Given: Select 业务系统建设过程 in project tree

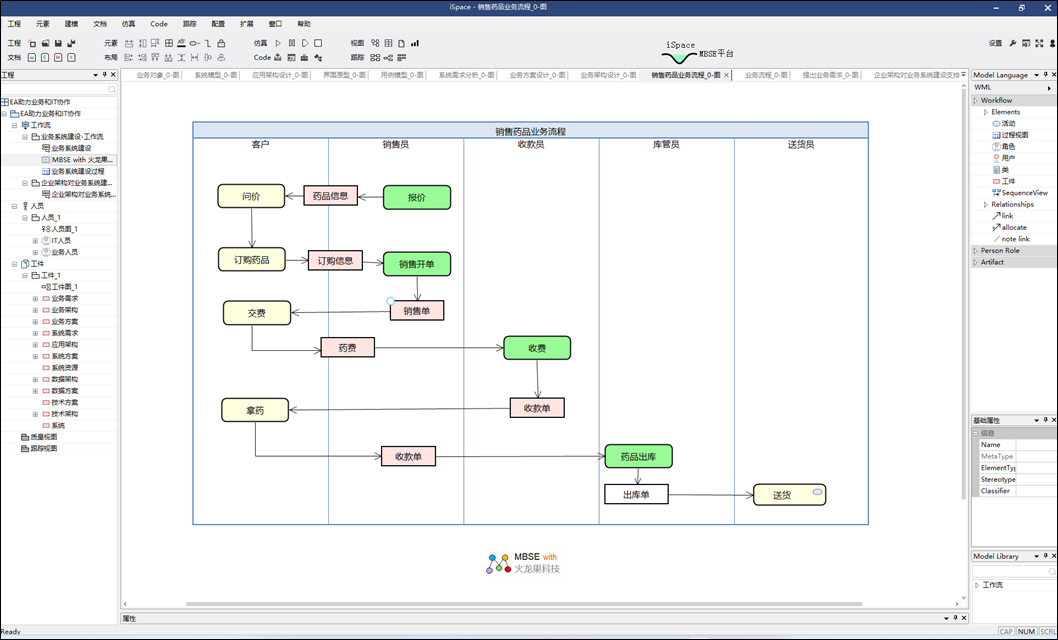Looking at the screenshot, I should click(x=77, y=171).
